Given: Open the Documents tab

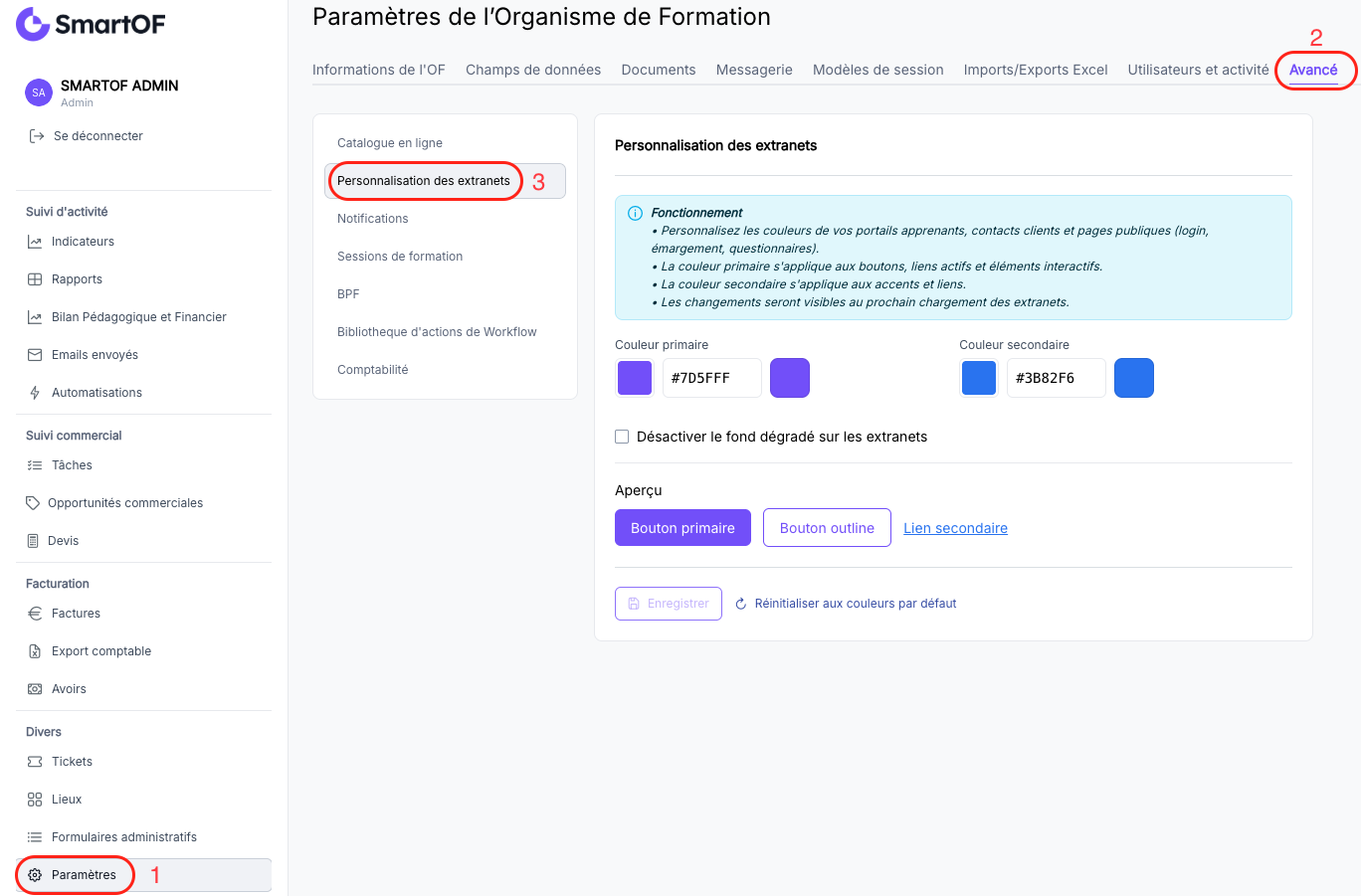Looking at the screenshot, I should click(659, 70).
